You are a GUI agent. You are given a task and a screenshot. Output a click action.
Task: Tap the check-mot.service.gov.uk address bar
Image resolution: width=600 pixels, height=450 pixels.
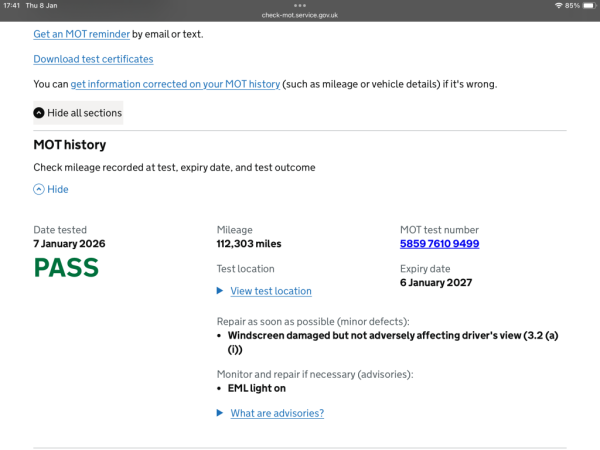300,15
